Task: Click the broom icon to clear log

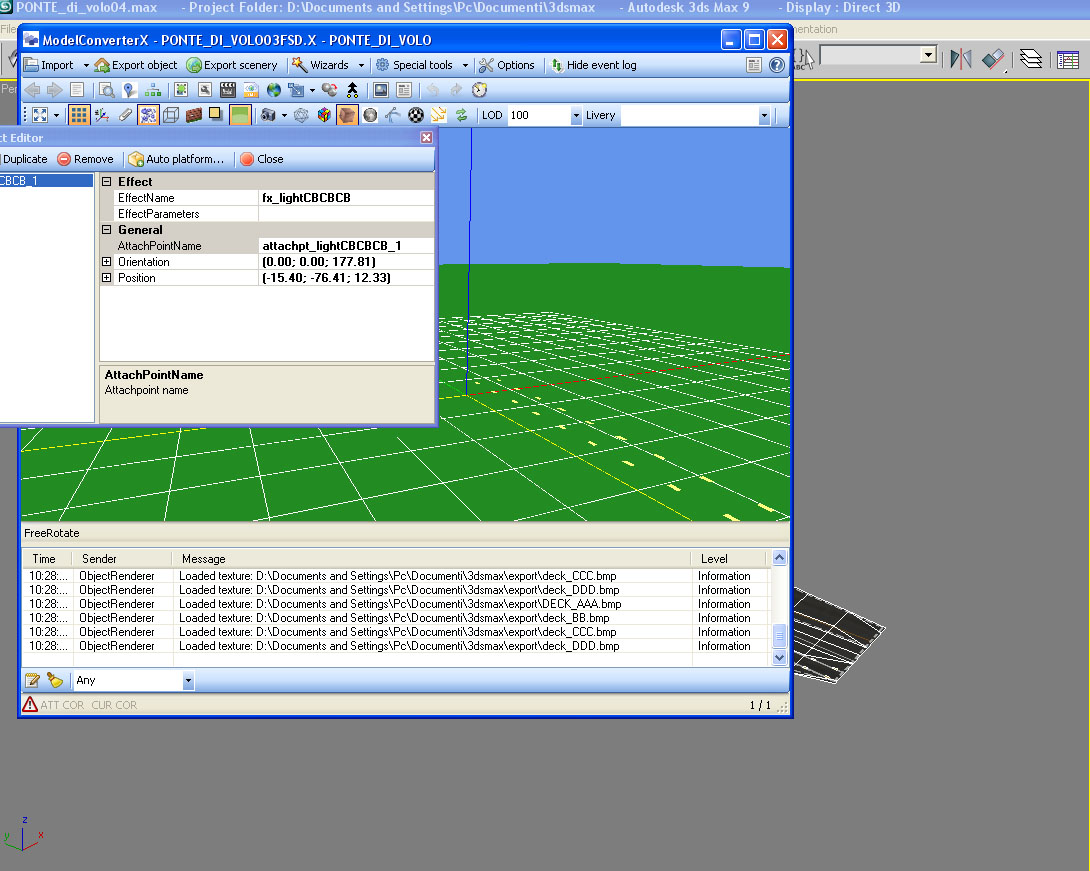Action: 55,680
